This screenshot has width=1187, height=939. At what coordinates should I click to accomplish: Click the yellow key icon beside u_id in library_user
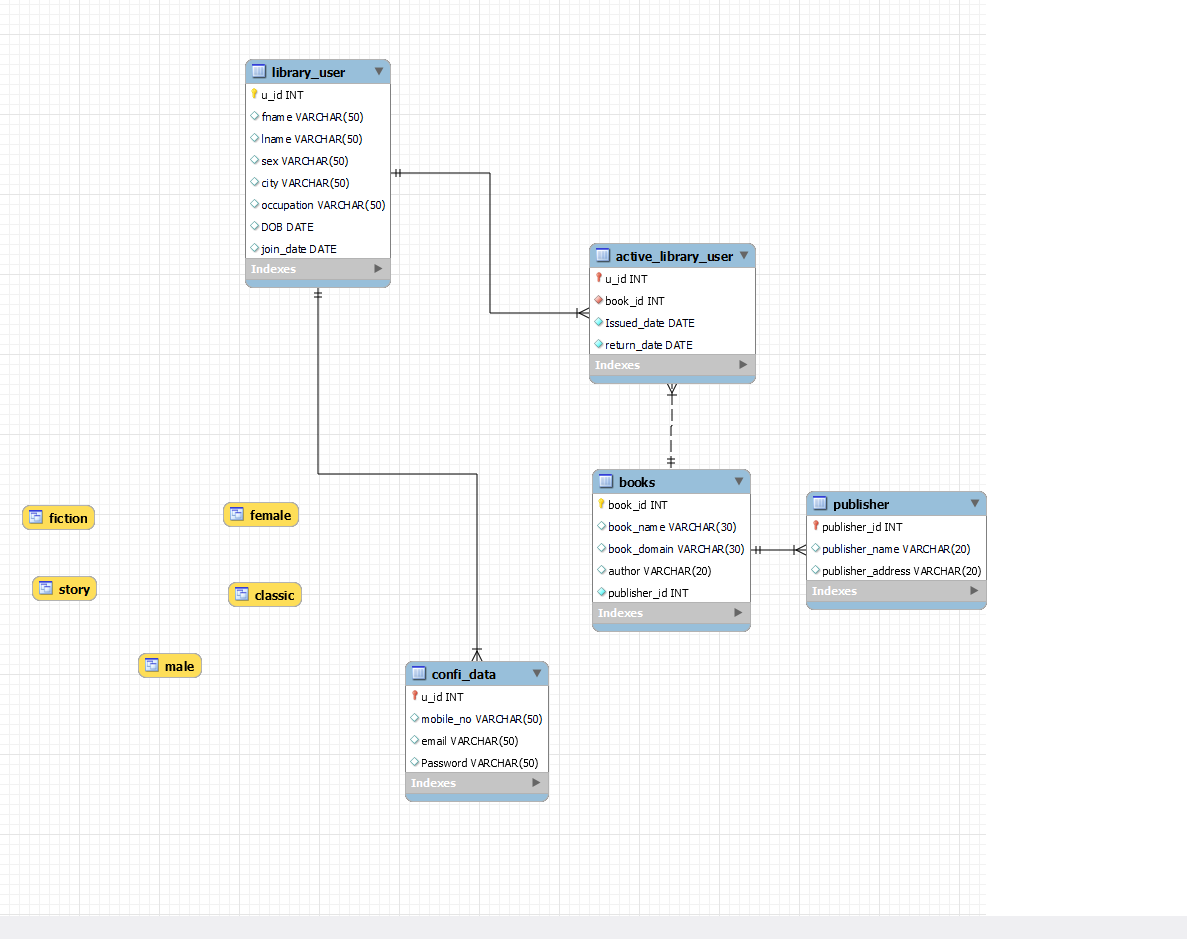pyautogui.click(x=254, y=94)
